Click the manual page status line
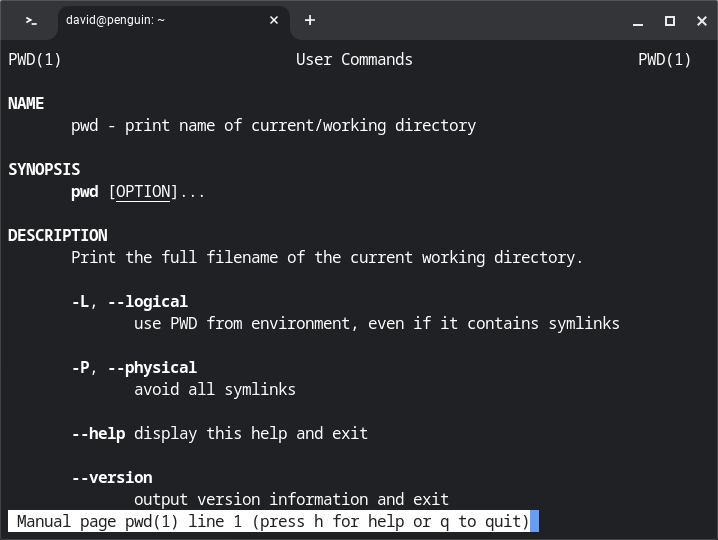The width and height of the screenshot is (718, 540). (x=270, y=522)
